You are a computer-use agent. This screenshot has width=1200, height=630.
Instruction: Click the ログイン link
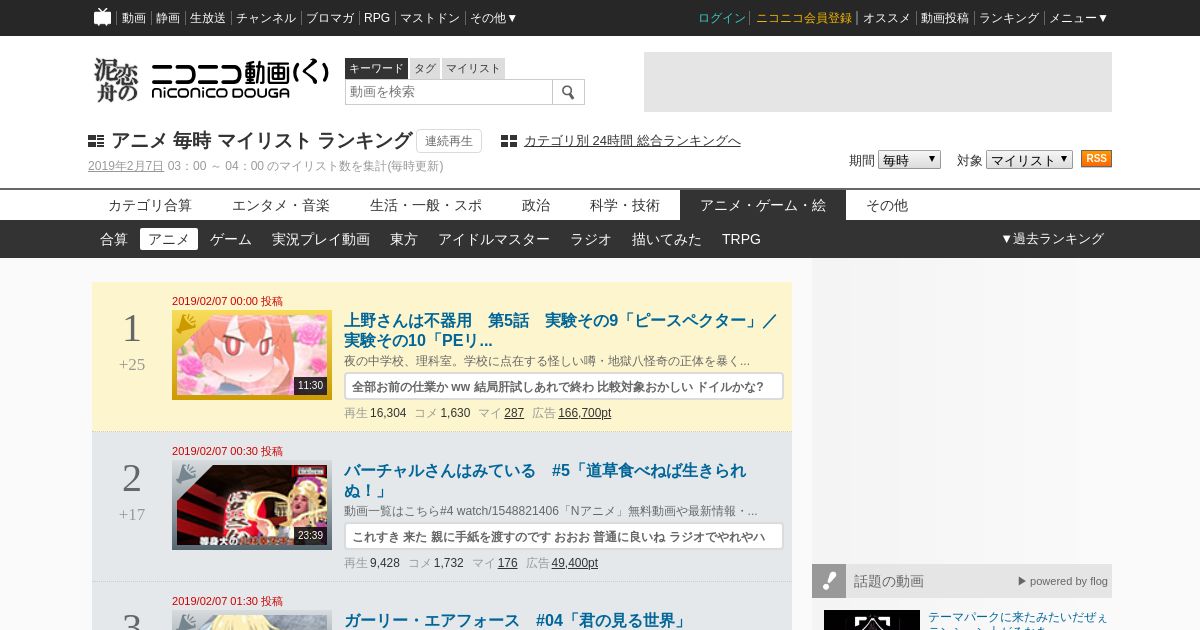coord(722,18)
